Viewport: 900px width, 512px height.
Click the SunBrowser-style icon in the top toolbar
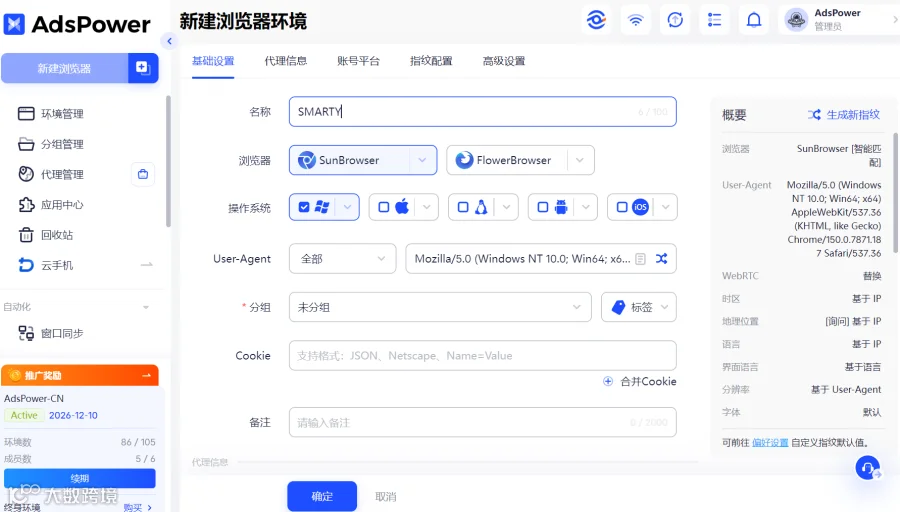tap(596, 20)
